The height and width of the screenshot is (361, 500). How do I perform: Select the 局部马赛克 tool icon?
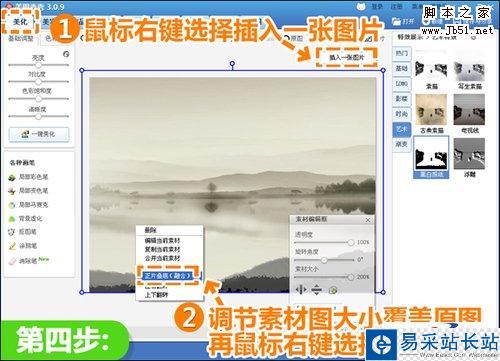(12, 205)
